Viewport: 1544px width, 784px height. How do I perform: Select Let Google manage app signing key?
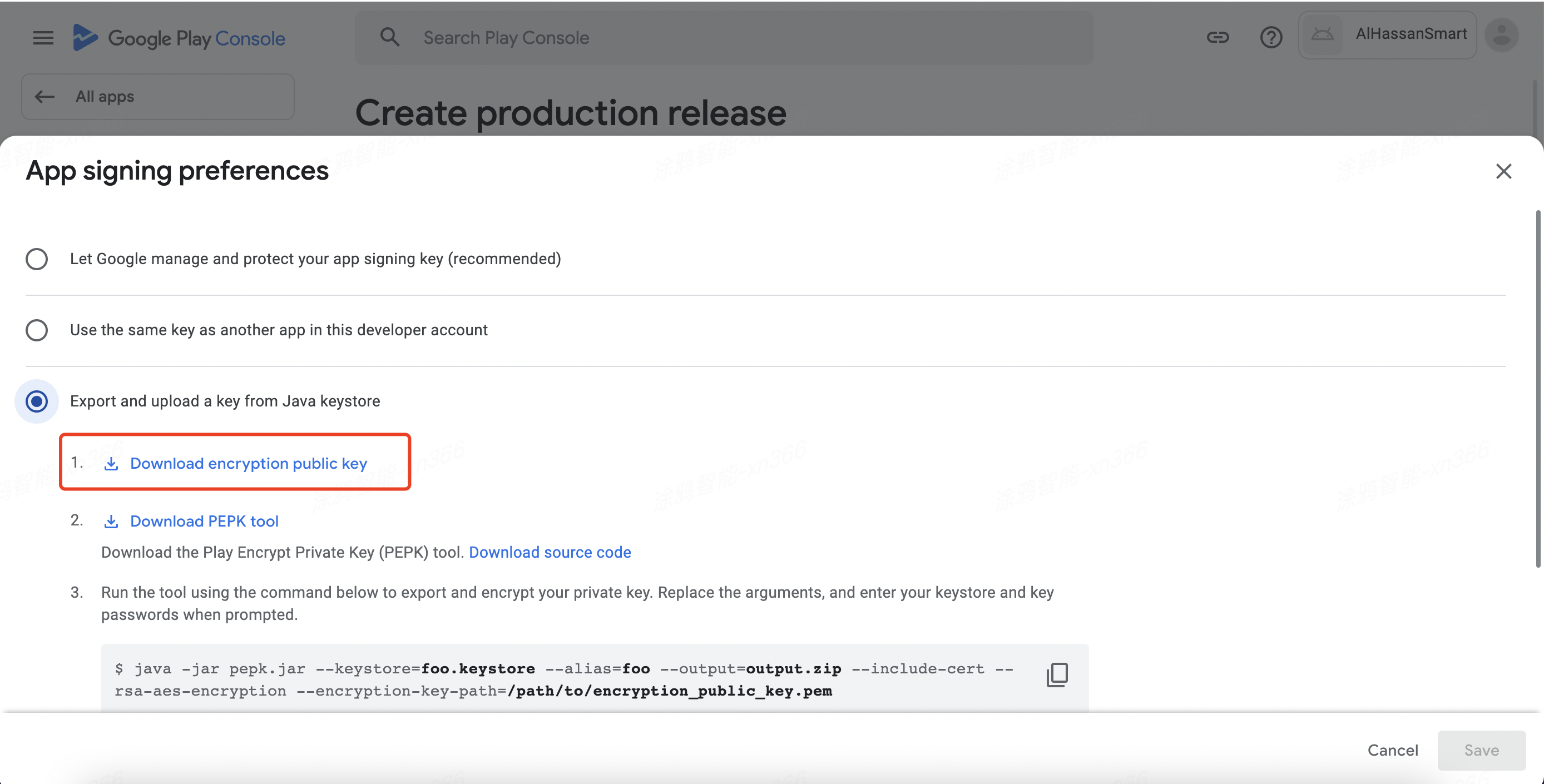coord(37,259)
